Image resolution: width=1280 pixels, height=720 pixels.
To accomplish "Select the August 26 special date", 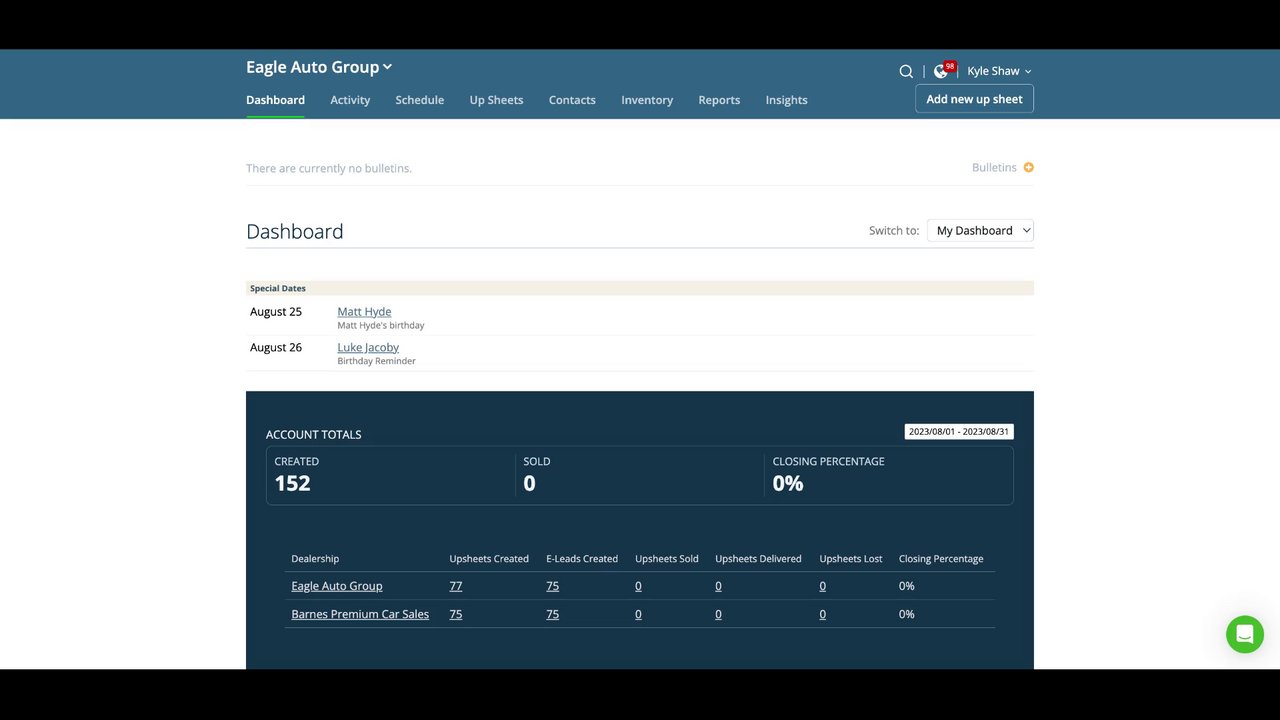I will coord(276,348).
